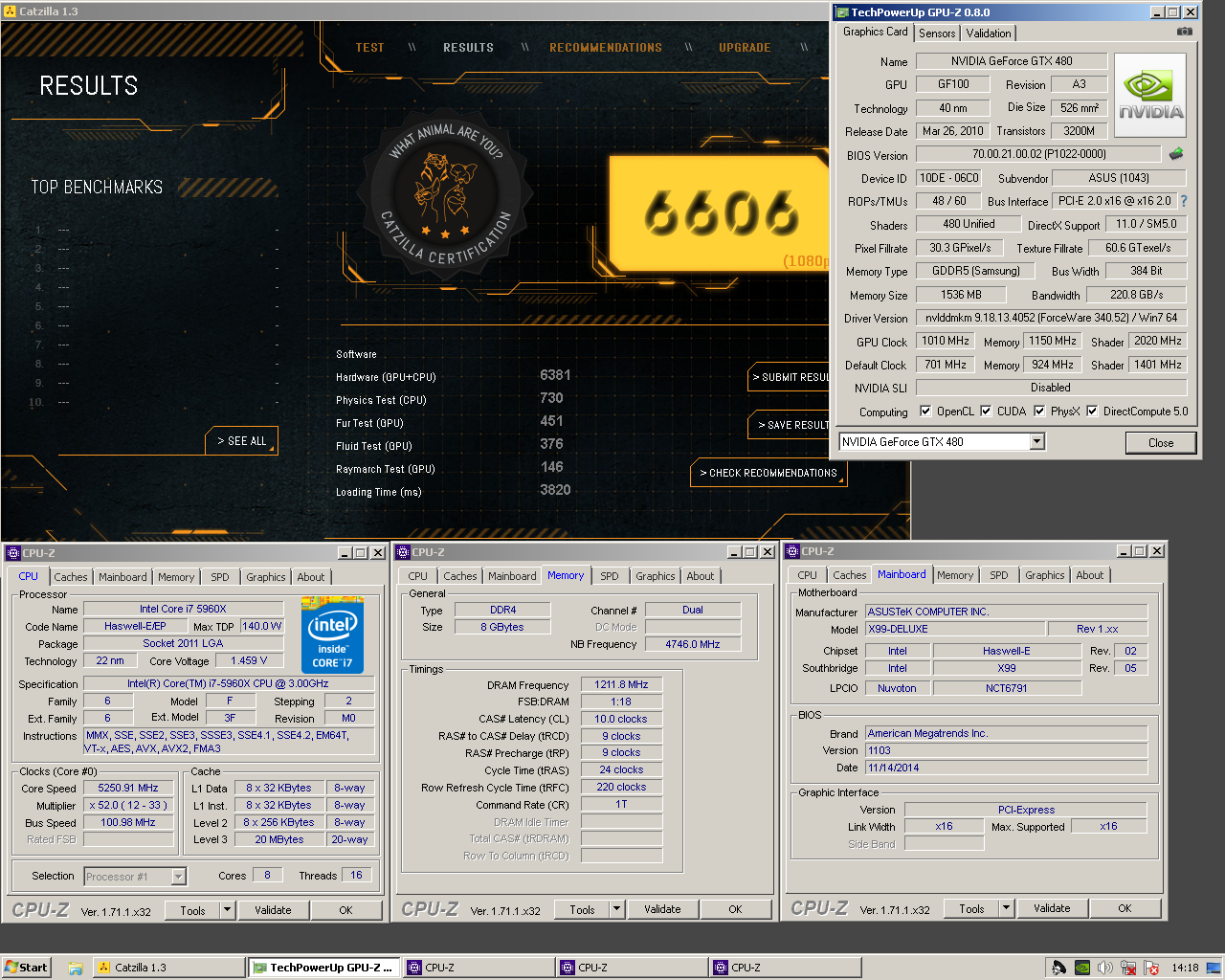Click the Core Speed 5250.91 MHz field
The width and height of the screenshot is (1225, 980).
128,788
